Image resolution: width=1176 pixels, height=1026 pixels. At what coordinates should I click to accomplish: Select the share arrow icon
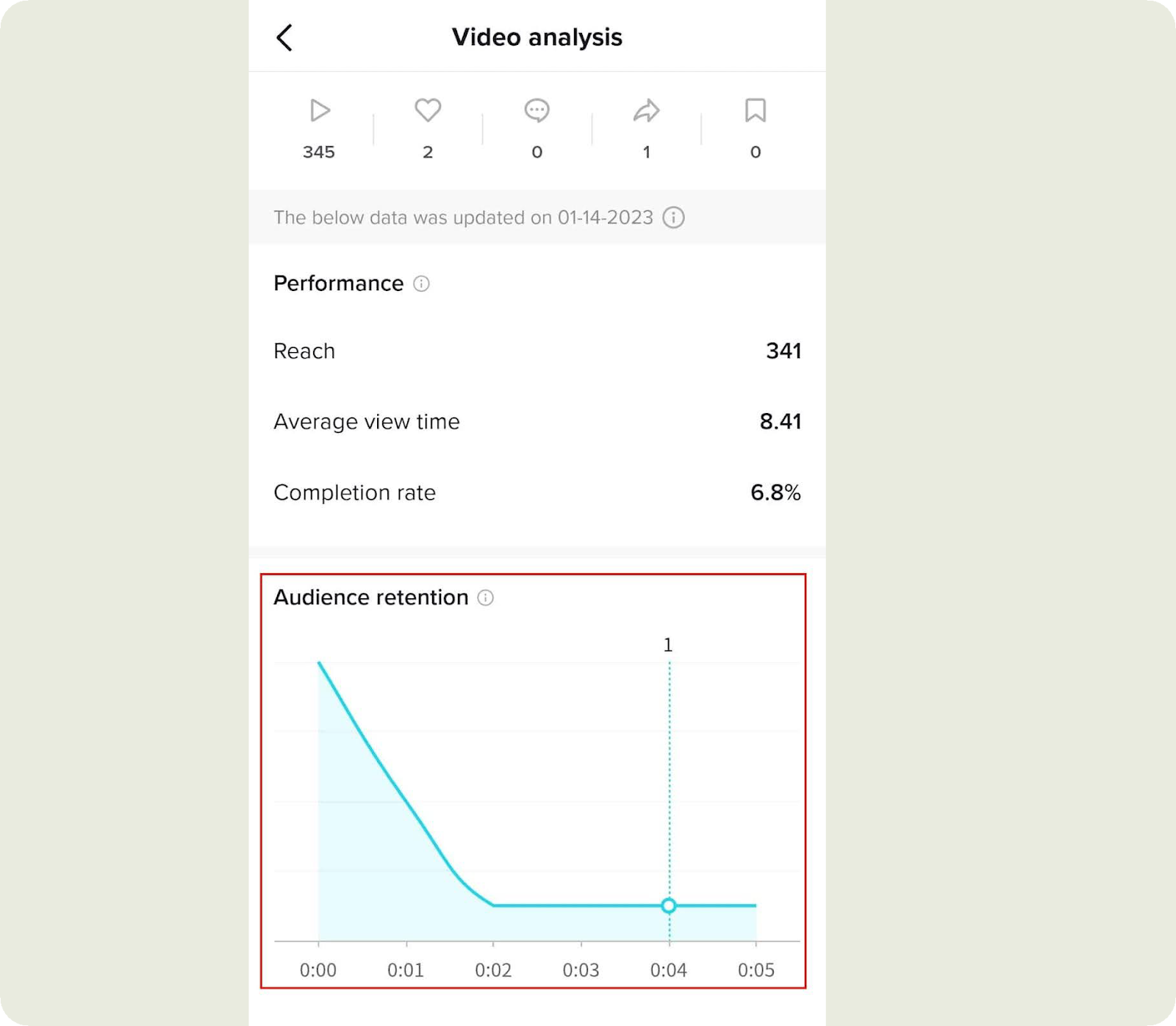[x=646, y=111]
